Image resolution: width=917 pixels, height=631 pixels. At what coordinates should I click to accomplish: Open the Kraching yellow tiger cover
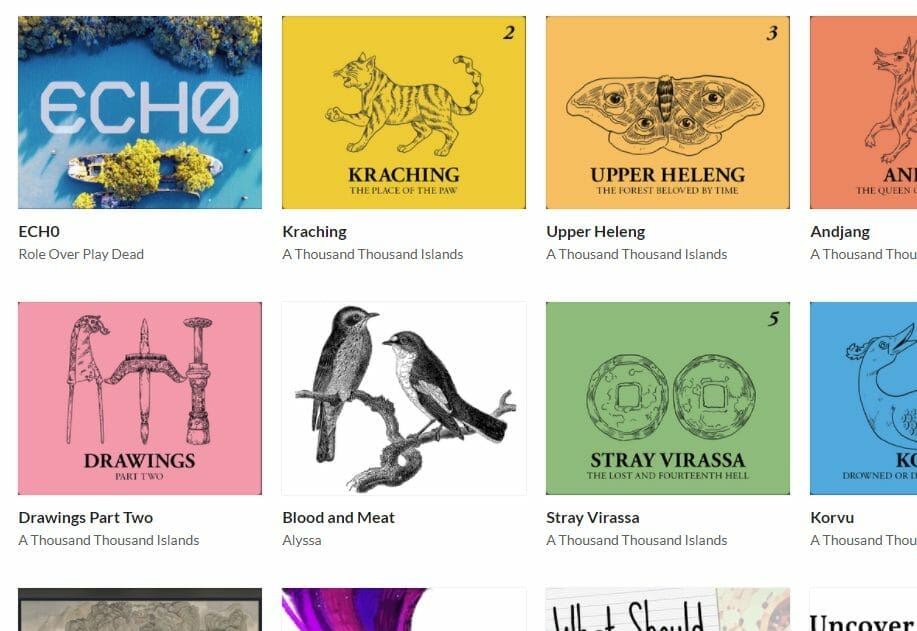click(x=404, y=112)
